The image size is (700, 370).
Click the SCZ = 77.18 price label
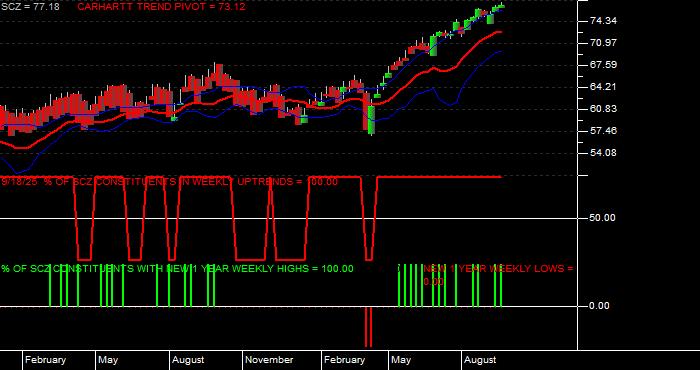30,7
